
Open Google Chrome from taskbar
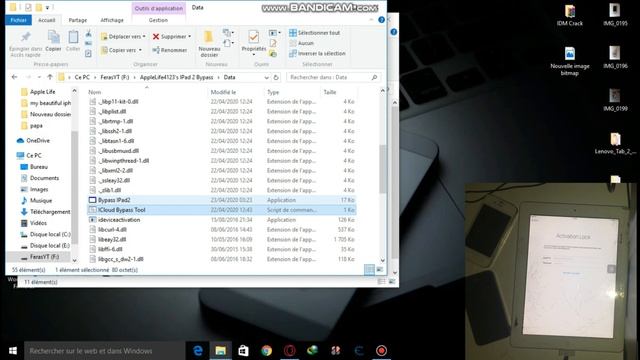pos(267,351)
